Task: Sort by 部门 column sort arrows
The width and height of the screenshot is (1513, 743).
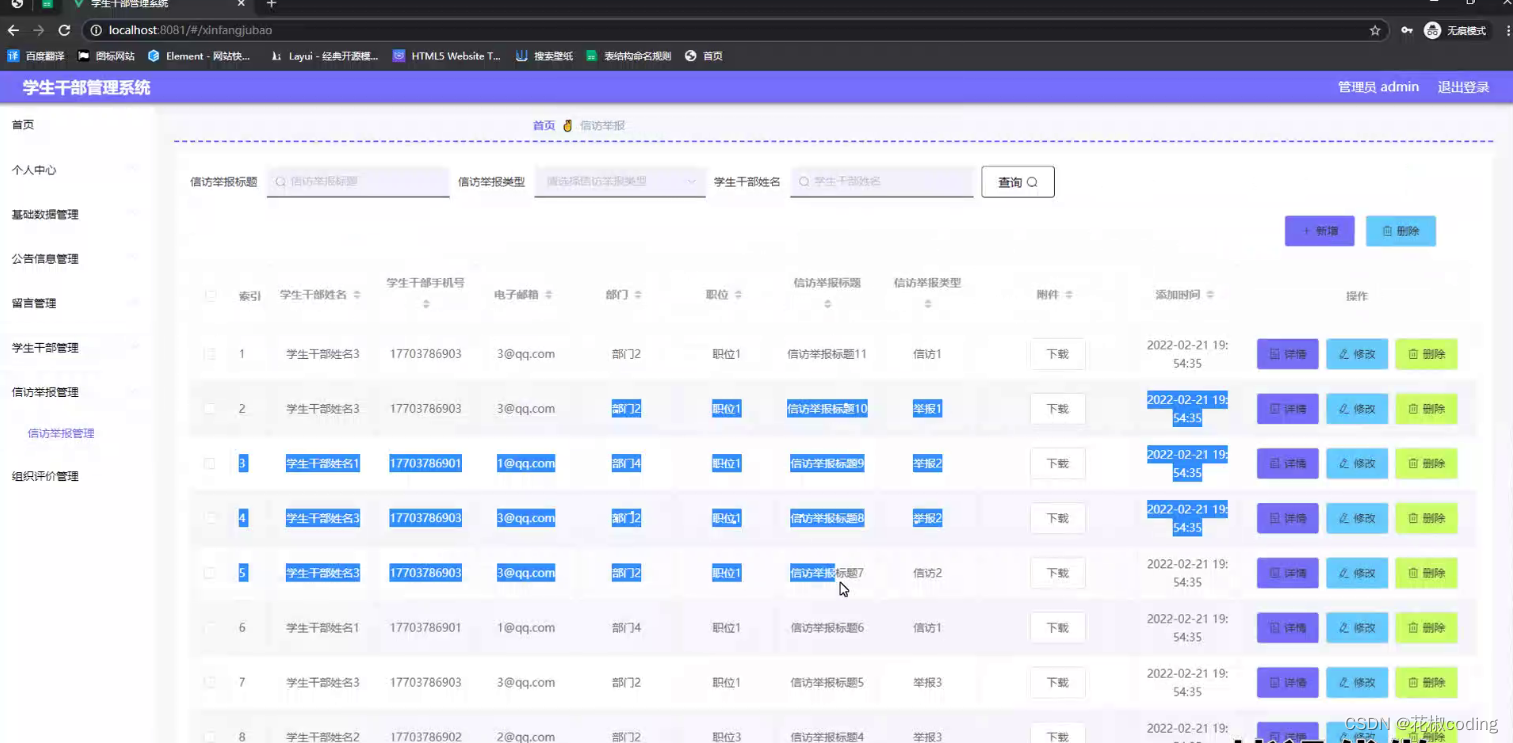Action: pyautogui.click(x=637, y=295)
